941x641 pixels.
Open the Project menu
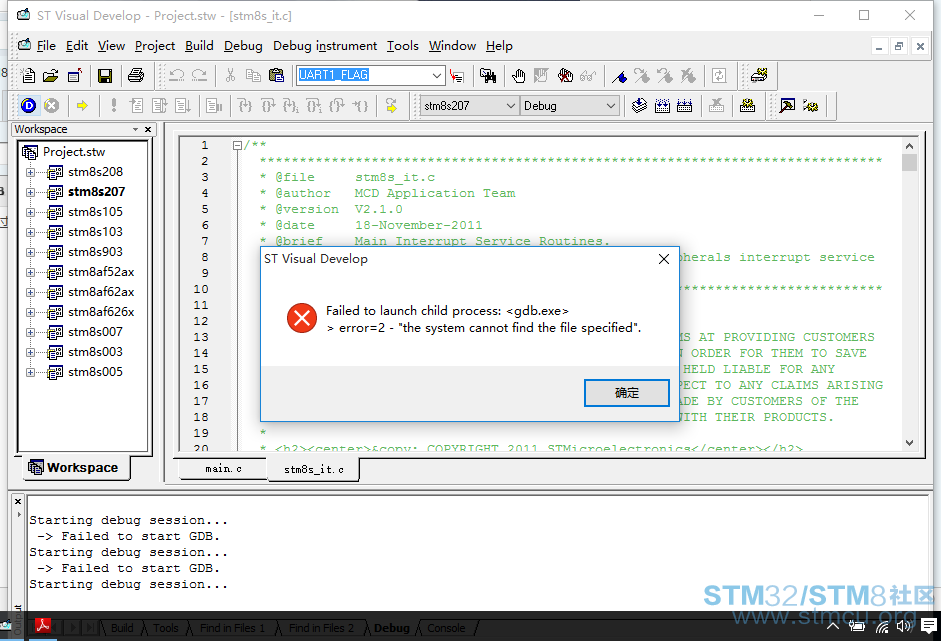[155, 46]
